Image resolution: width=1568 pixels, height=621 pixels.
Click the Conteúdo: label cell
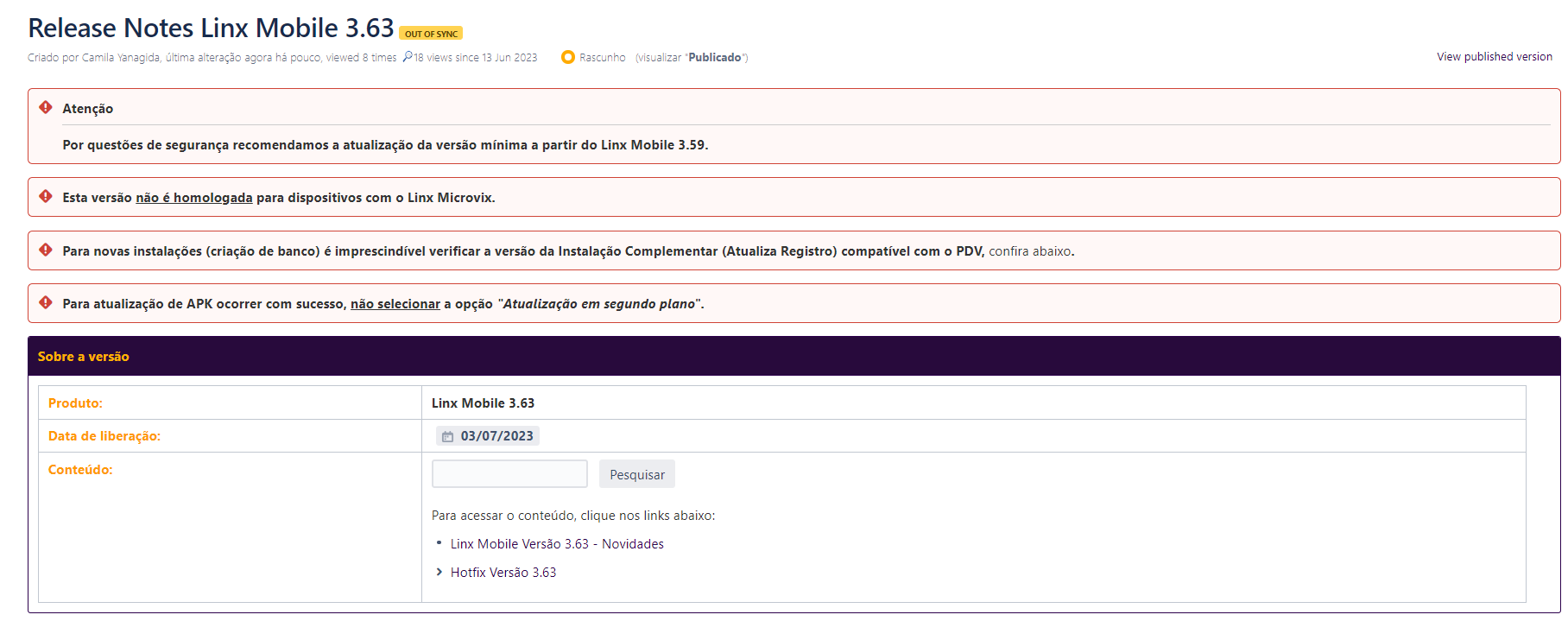tap(230, 527)
